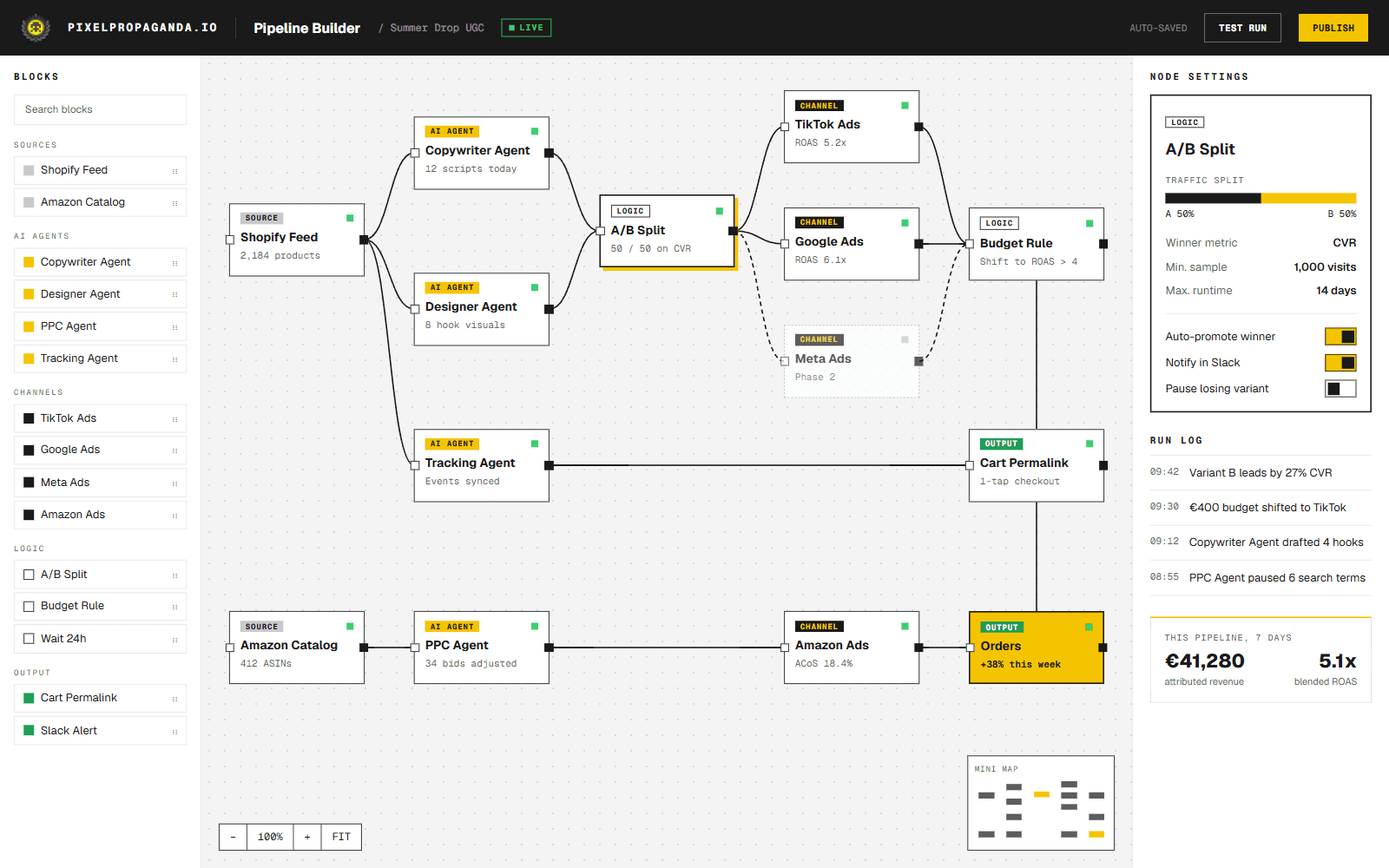Click Budget Rule outlined logic icon in sidebar
Screen dimensions: 1389x868
point(29,606)
